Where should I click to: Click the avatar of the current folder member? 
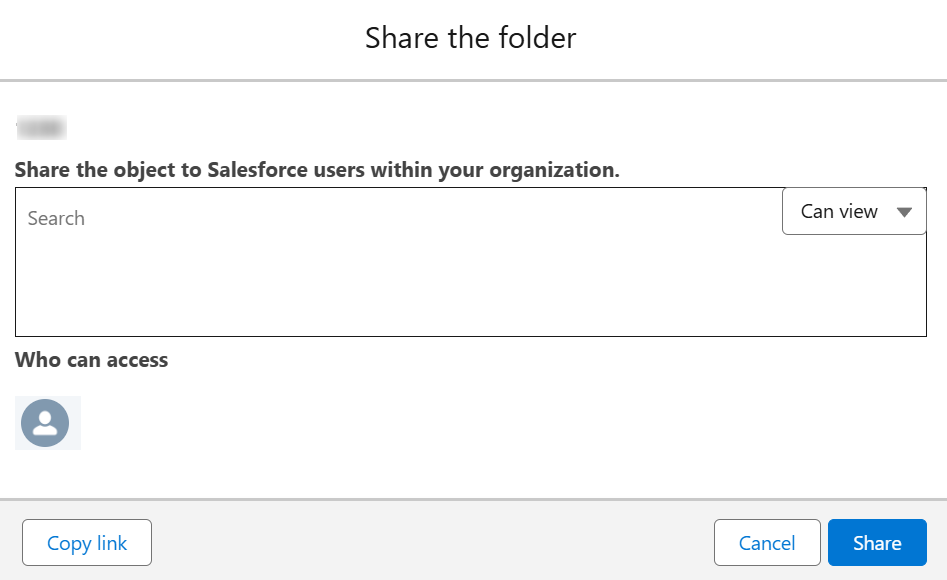click(x=47, y=423)
